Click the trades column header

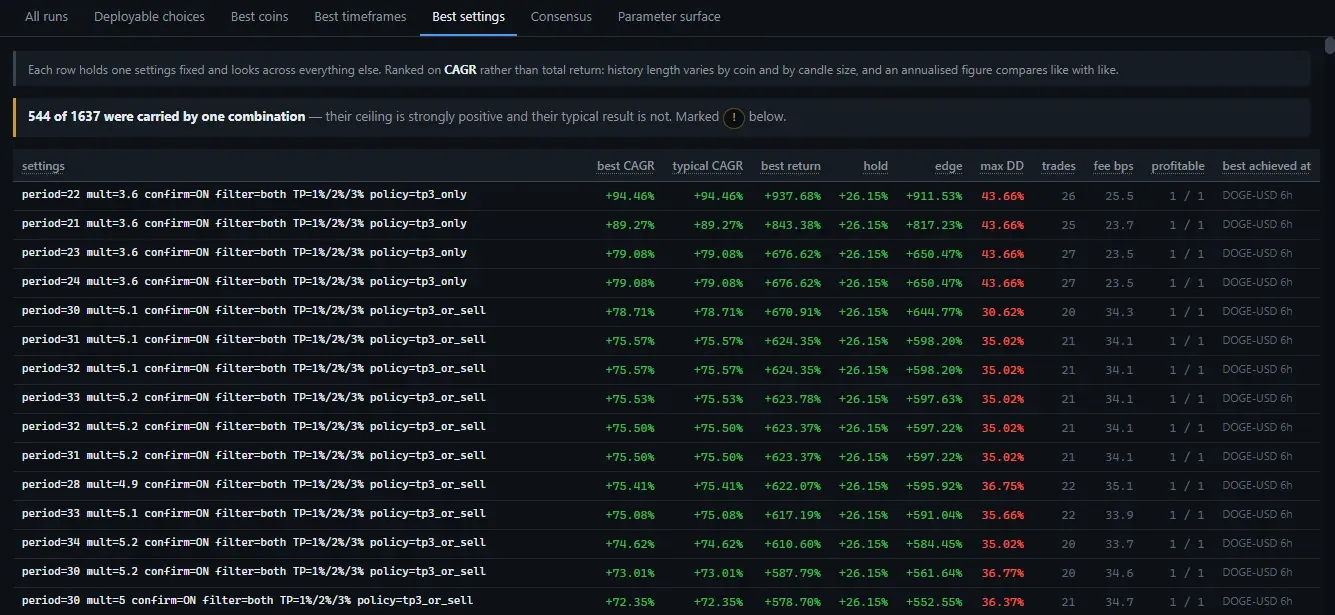click(x=1059, y=166)
